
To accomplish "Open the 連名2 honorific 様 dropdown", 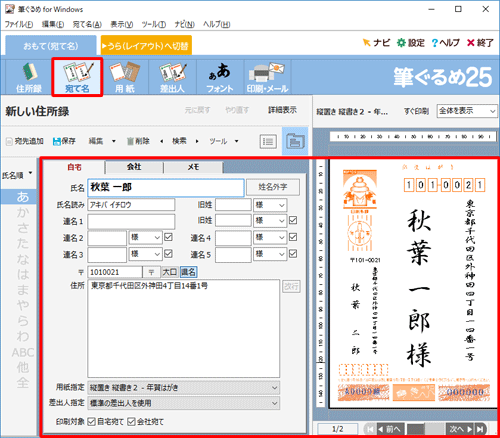I will pos(146,237).
